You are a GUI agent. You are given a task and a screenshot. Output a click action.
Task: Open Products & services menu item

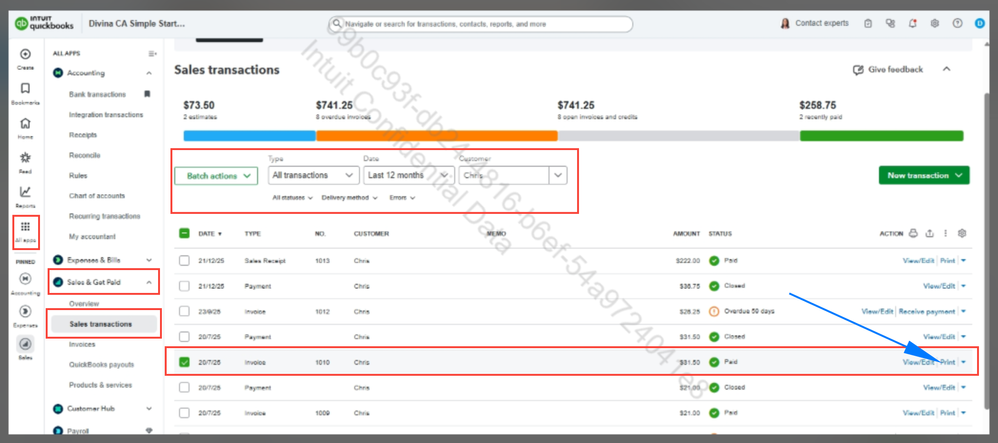101,385
